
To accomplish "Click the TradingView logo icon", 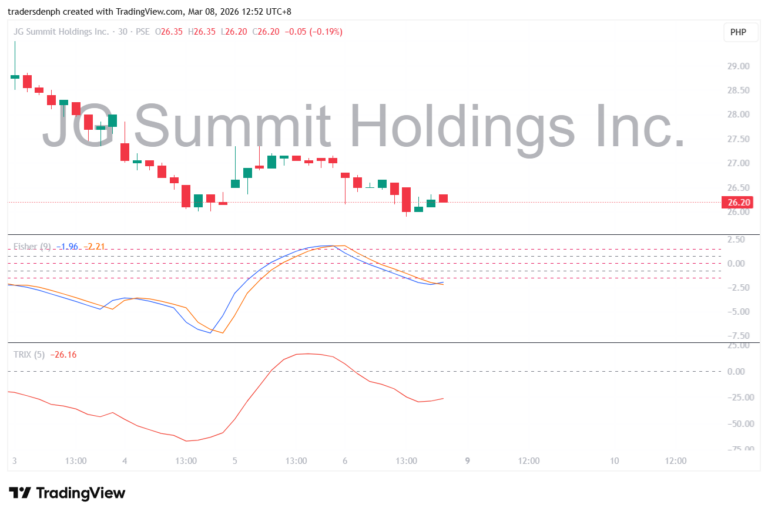I will click(20, 492).
